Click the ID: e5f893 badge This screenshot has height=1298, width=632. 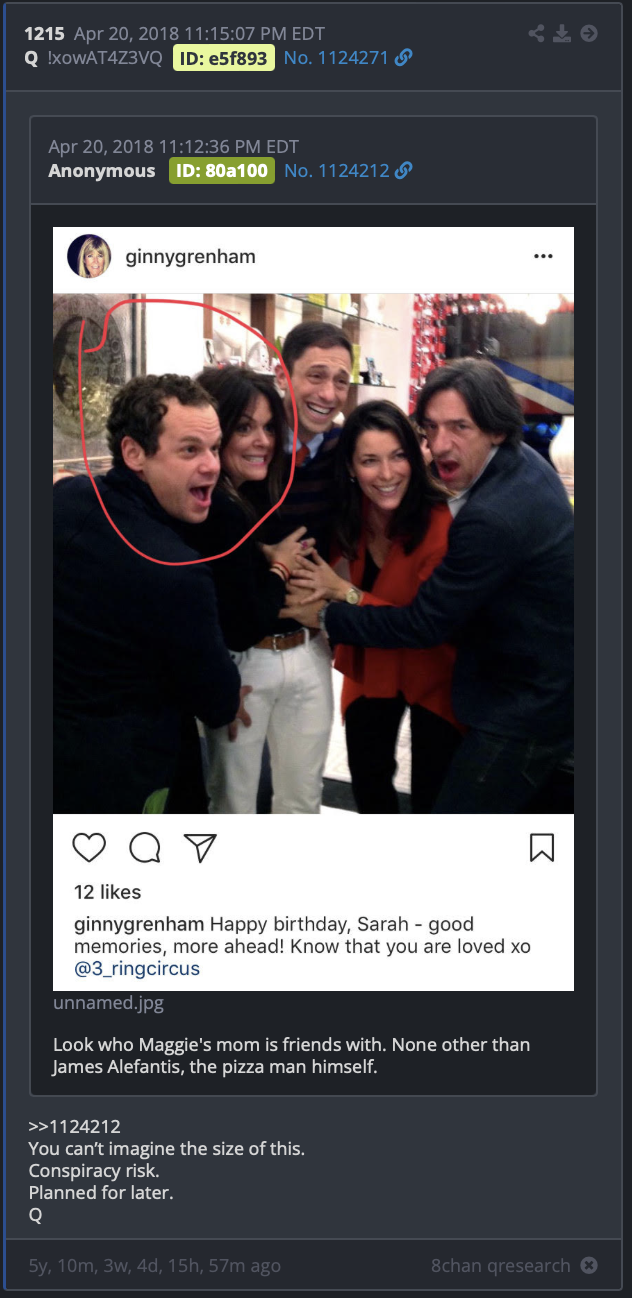pyautogui.click(x=224, y=58)
